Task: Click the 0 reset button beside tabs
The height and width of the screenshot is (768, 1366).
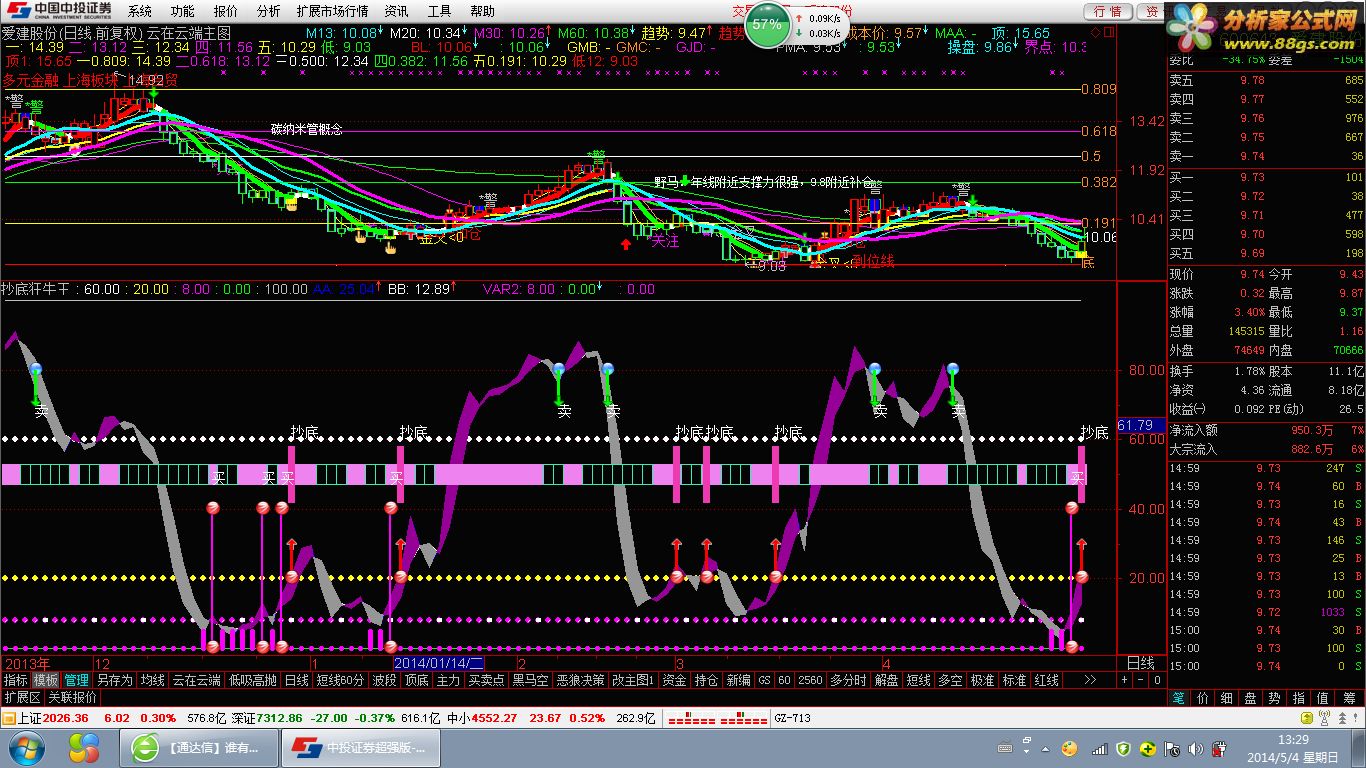Action: [1157, 680]
